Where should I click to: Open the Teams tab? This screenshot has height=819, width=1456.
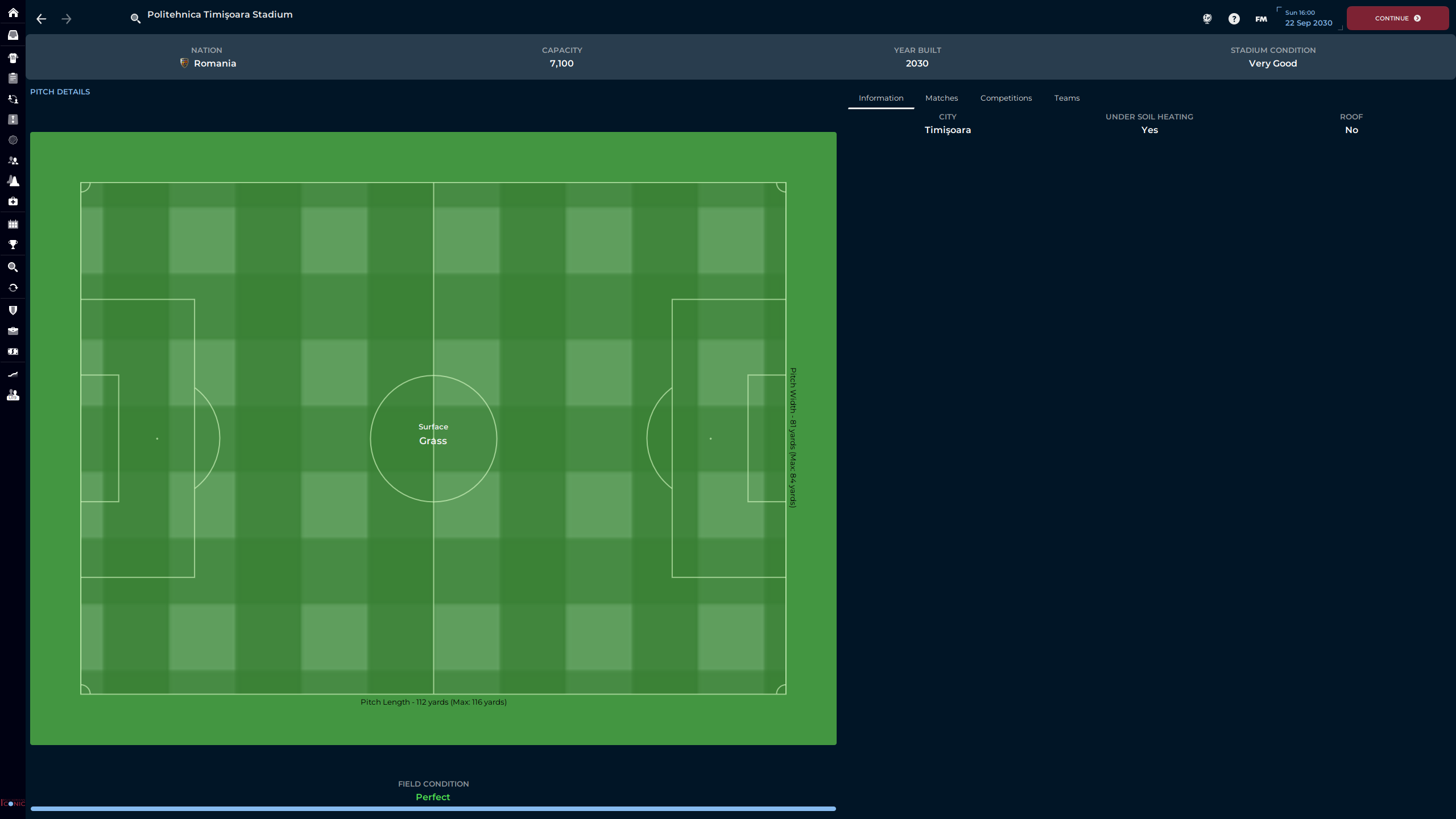(1066, 98)
